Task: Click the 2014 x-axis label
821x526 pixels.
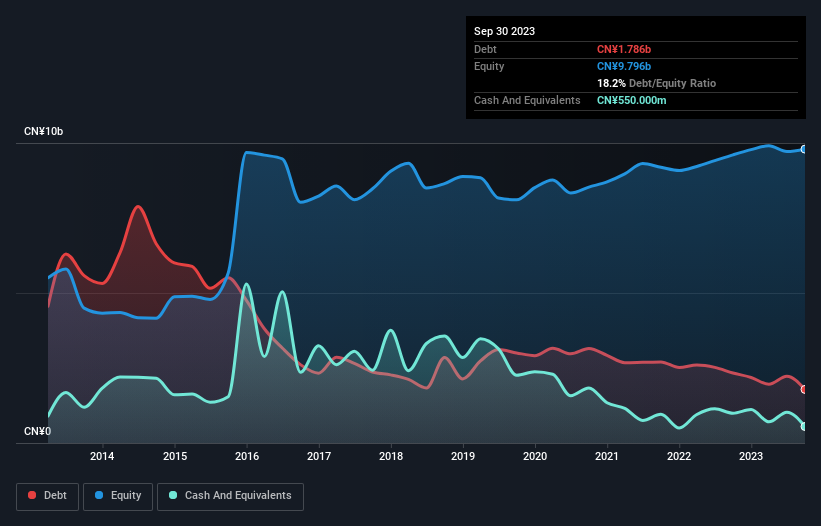Action: click(102, 456)
